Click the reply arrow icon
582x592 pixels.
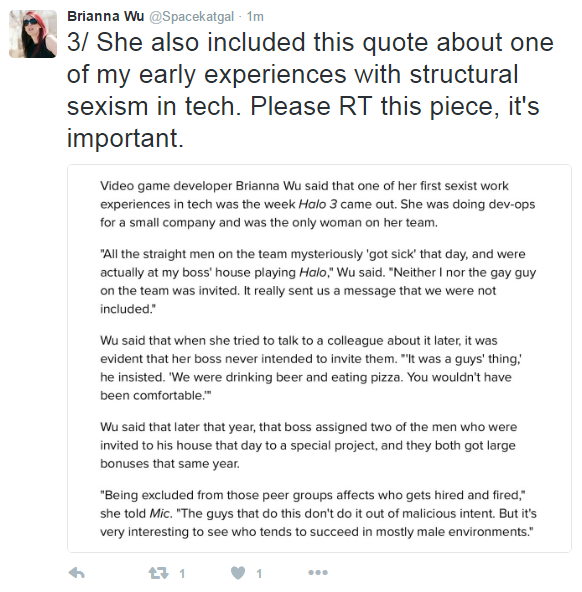point(77,573)
